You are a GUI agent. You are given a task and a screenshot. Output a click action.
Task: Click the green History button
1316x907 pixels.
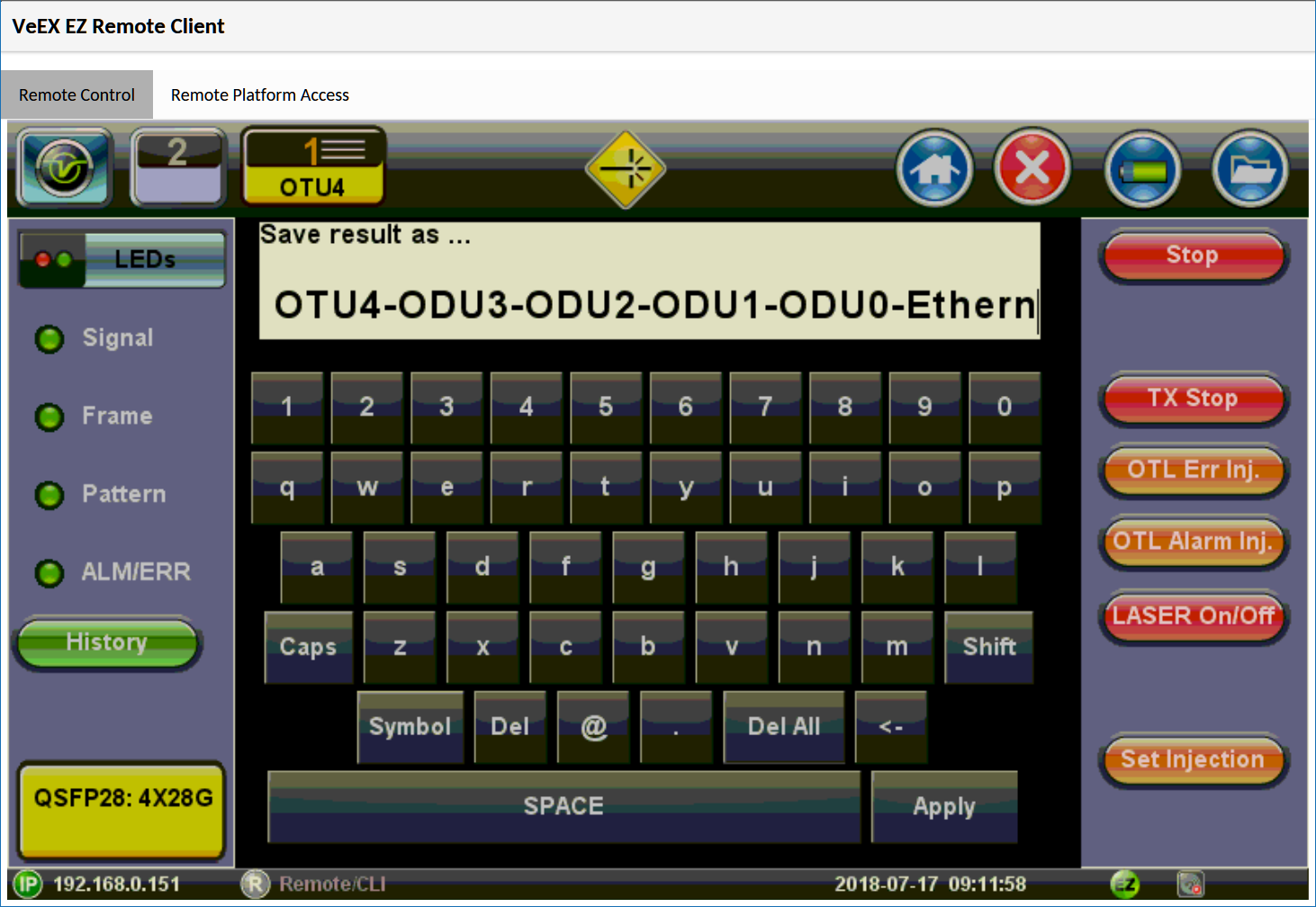pos(107,642)
